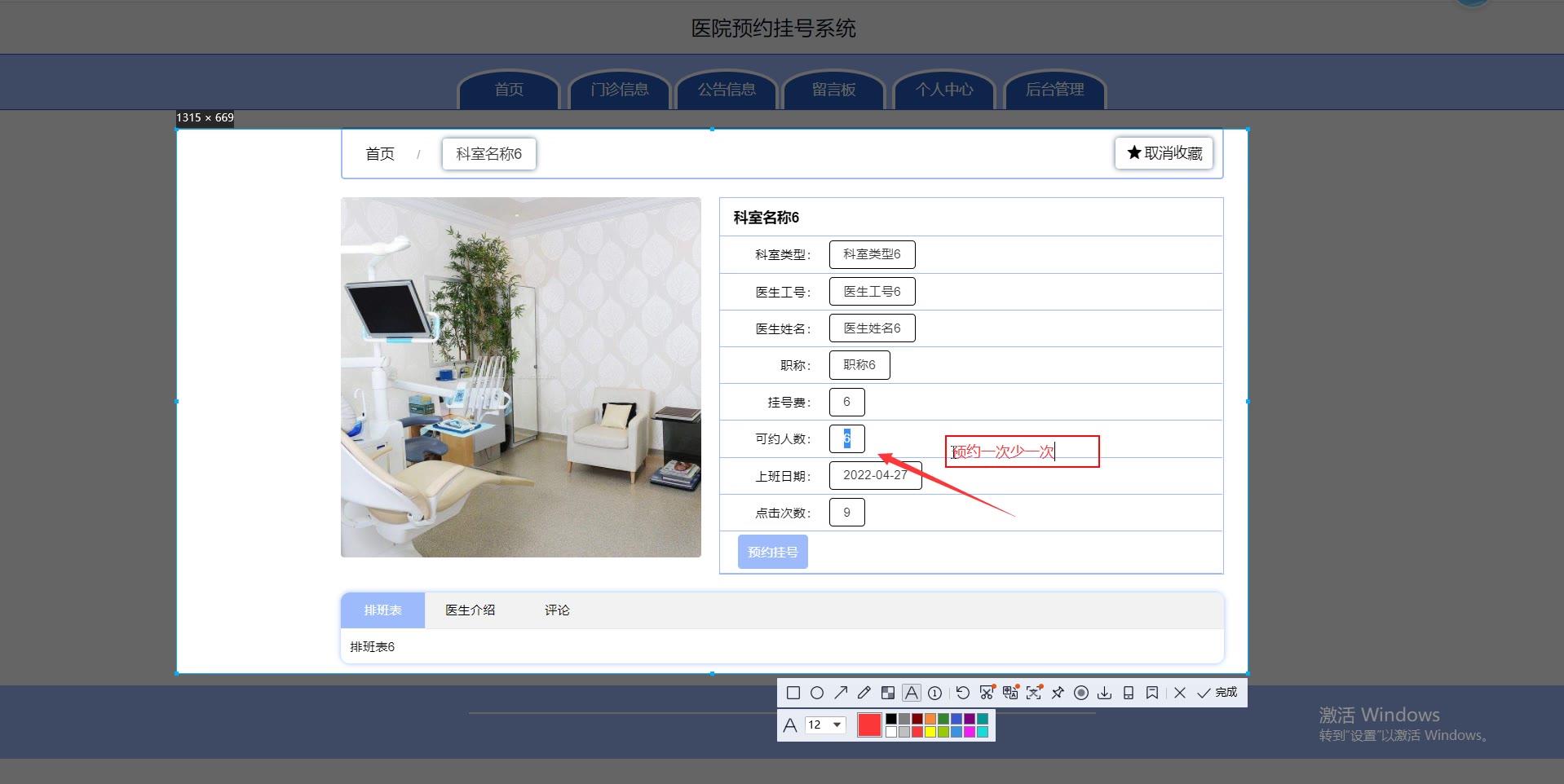Open the font size 12 dropdown
Image resolution: width=1564 pixels, height=784 pixels.
(x=825, y=725)
